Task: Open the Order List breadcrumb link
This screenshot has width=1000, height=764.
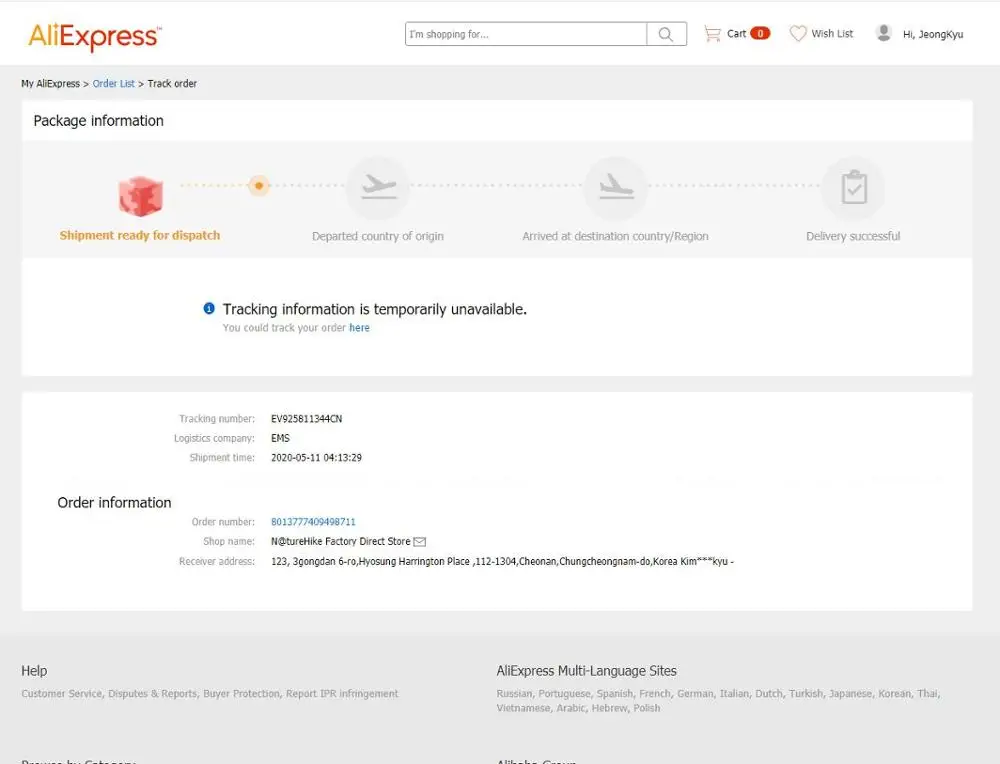Action: [114, 84]
